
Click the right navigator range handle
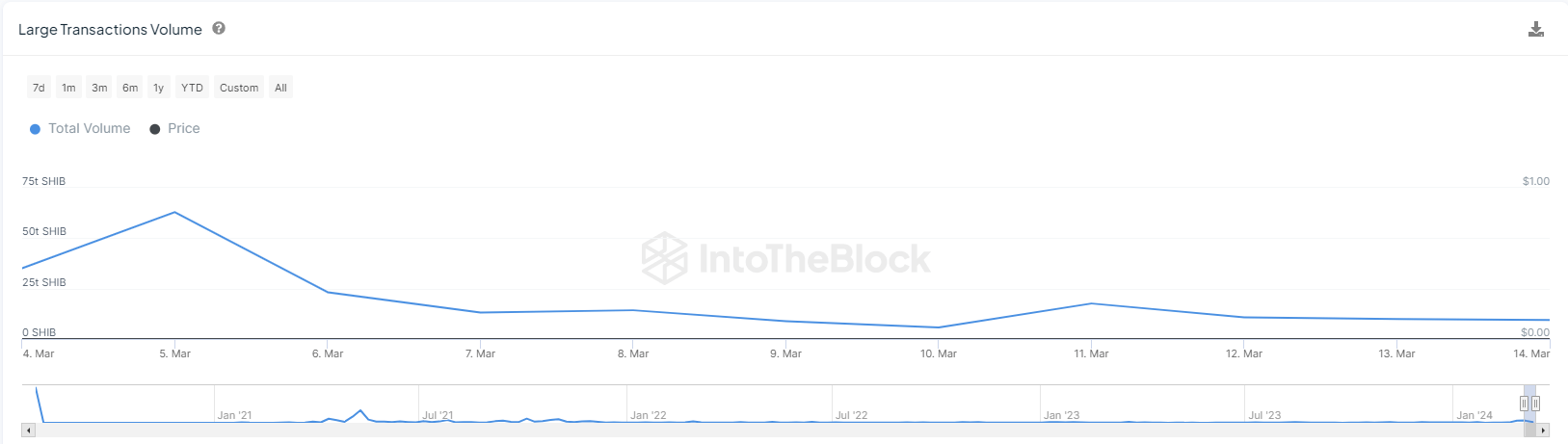tap(1536, 404)
